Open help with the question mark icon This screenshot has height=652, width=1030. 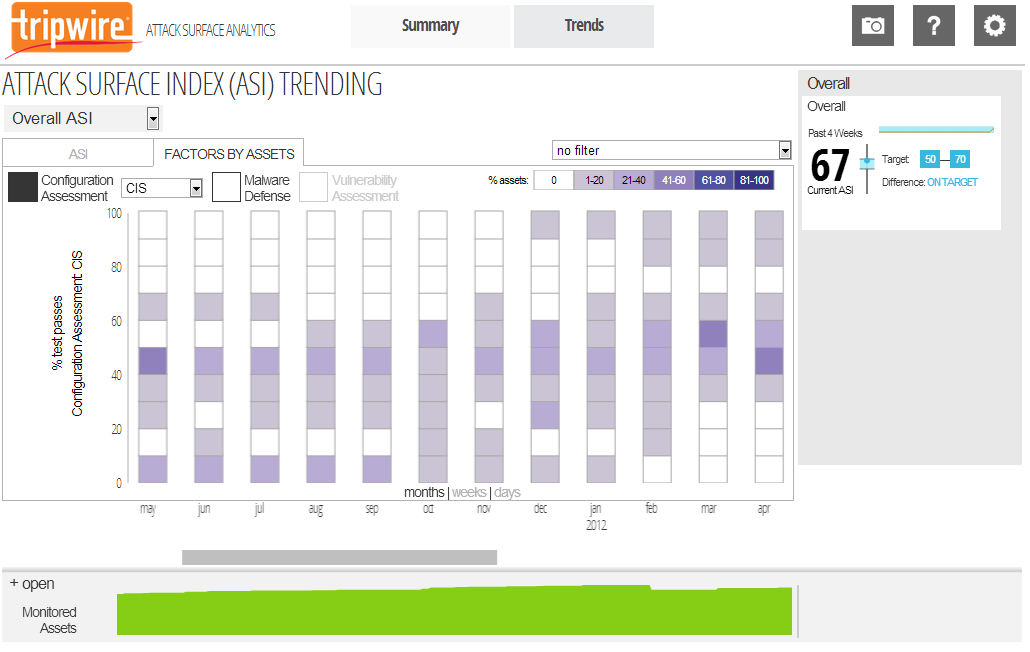933,26
